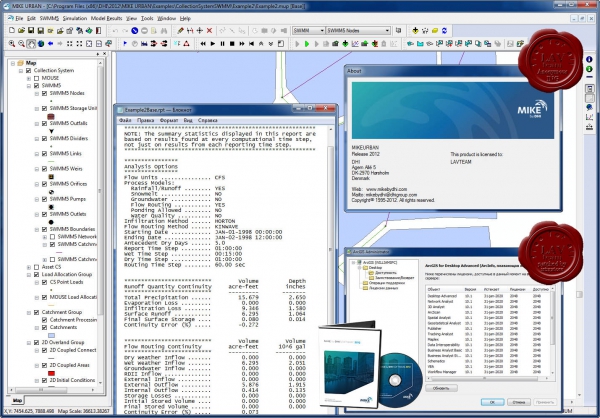Enable the Asset CS checkbox

click(37, 267)
